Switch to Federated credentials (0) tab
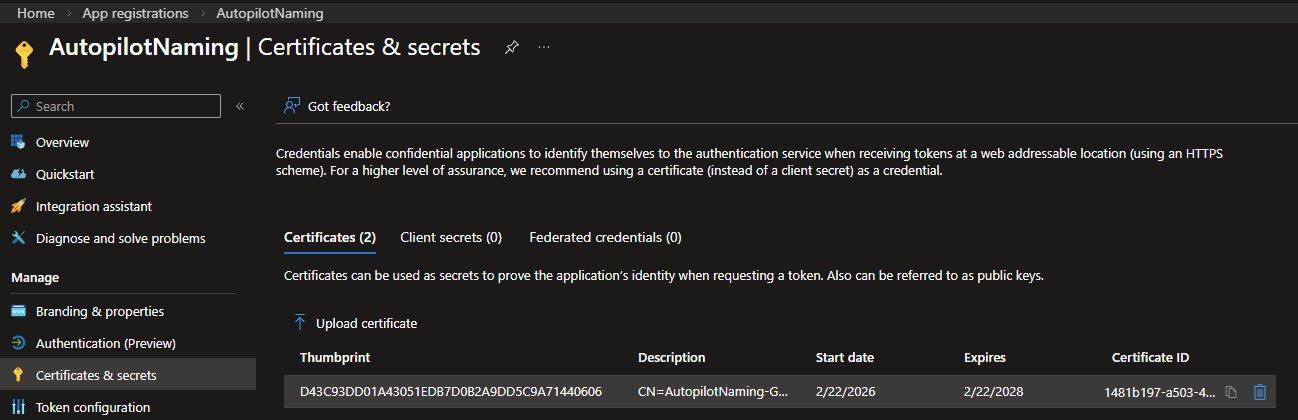Viewport: 1298px width, 420px height. [x=605, y=237]
